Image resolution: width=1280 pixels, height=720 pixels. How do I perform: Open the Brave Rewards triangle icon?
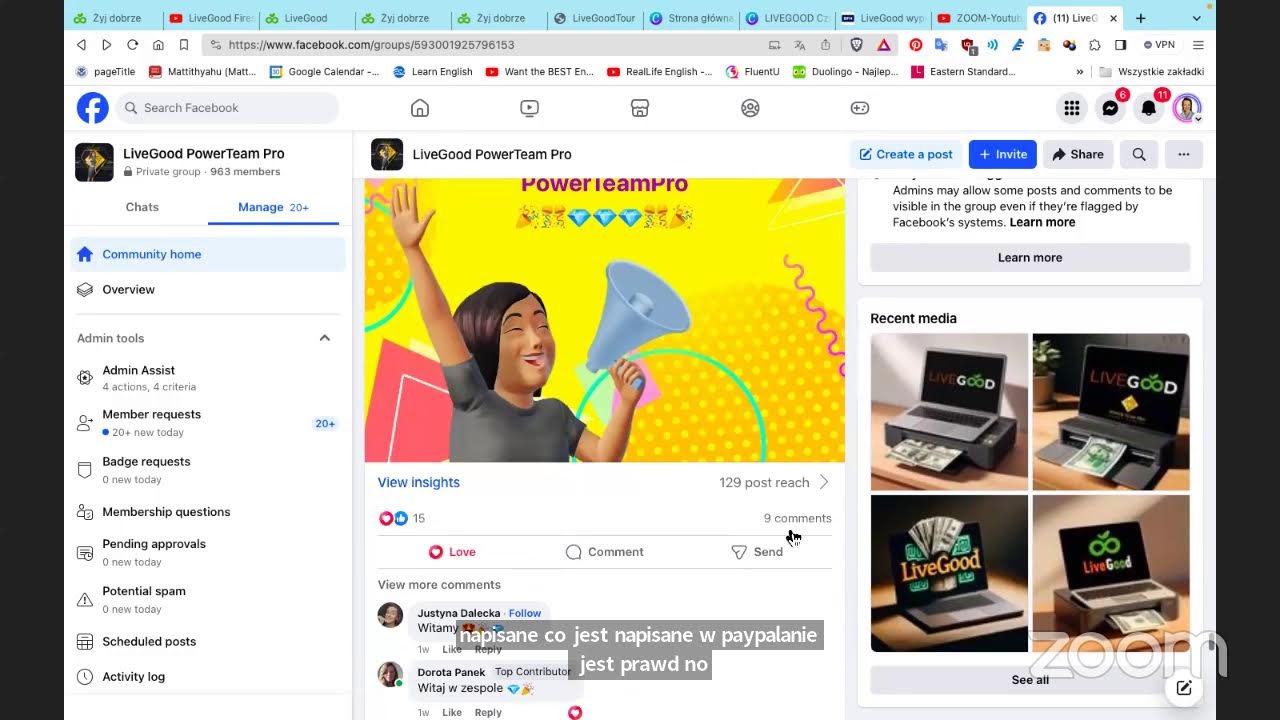pos(884,45)
